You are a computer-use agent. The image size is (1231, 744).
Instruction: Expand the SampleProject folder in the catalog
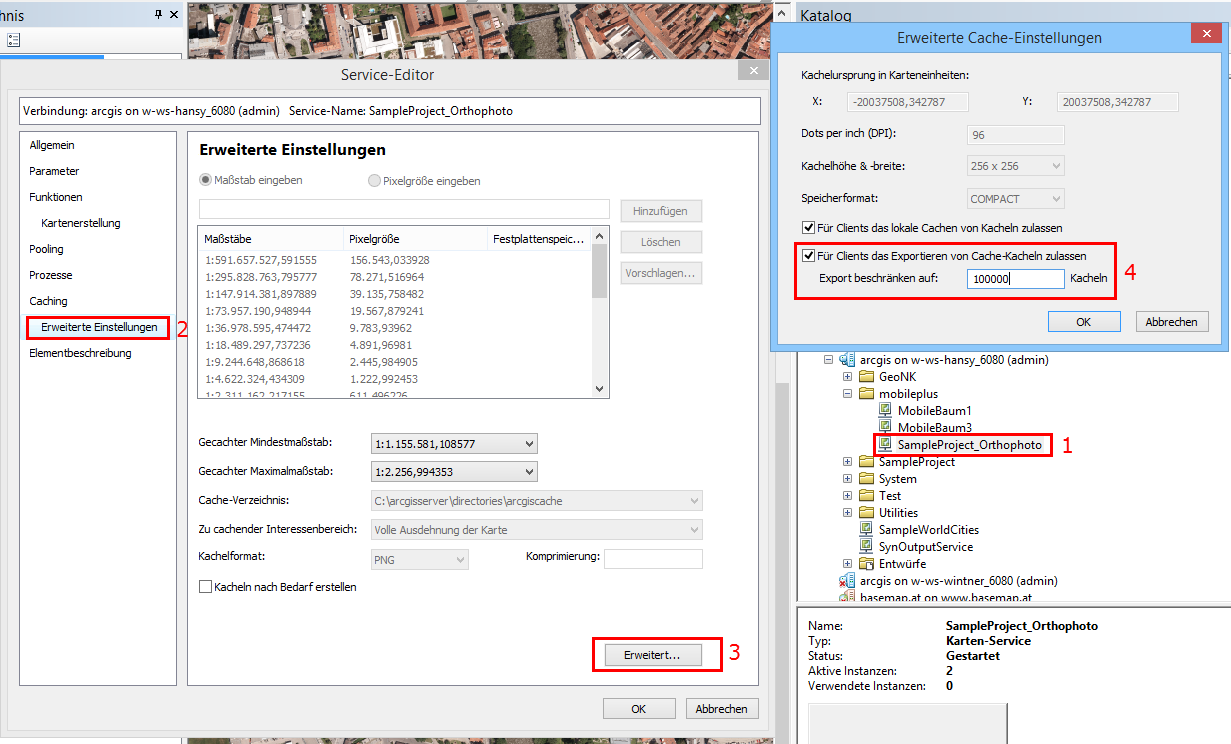(x=848, y=462)
